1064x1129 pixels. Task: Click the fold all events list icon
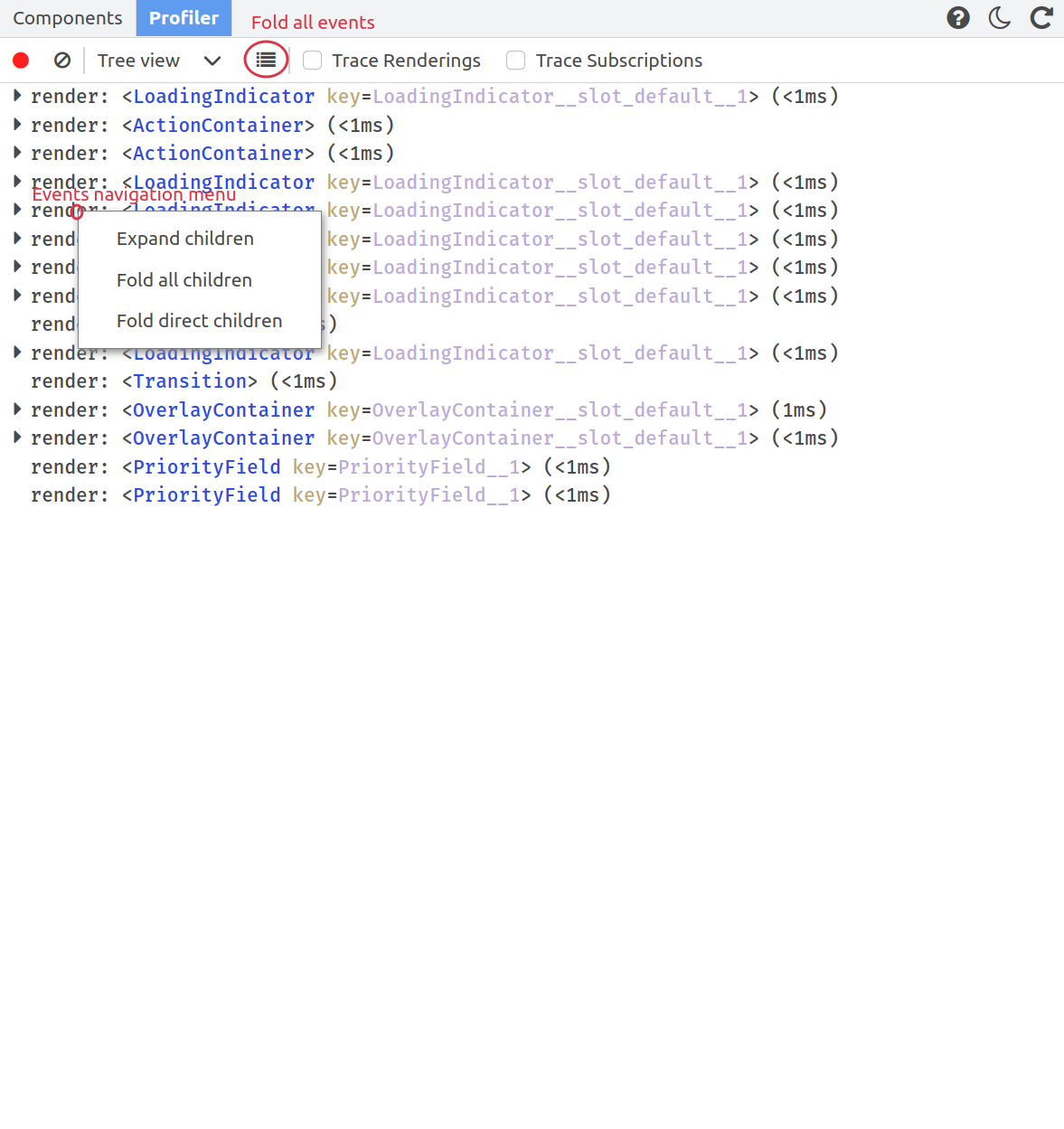click(x=266, y=60)
